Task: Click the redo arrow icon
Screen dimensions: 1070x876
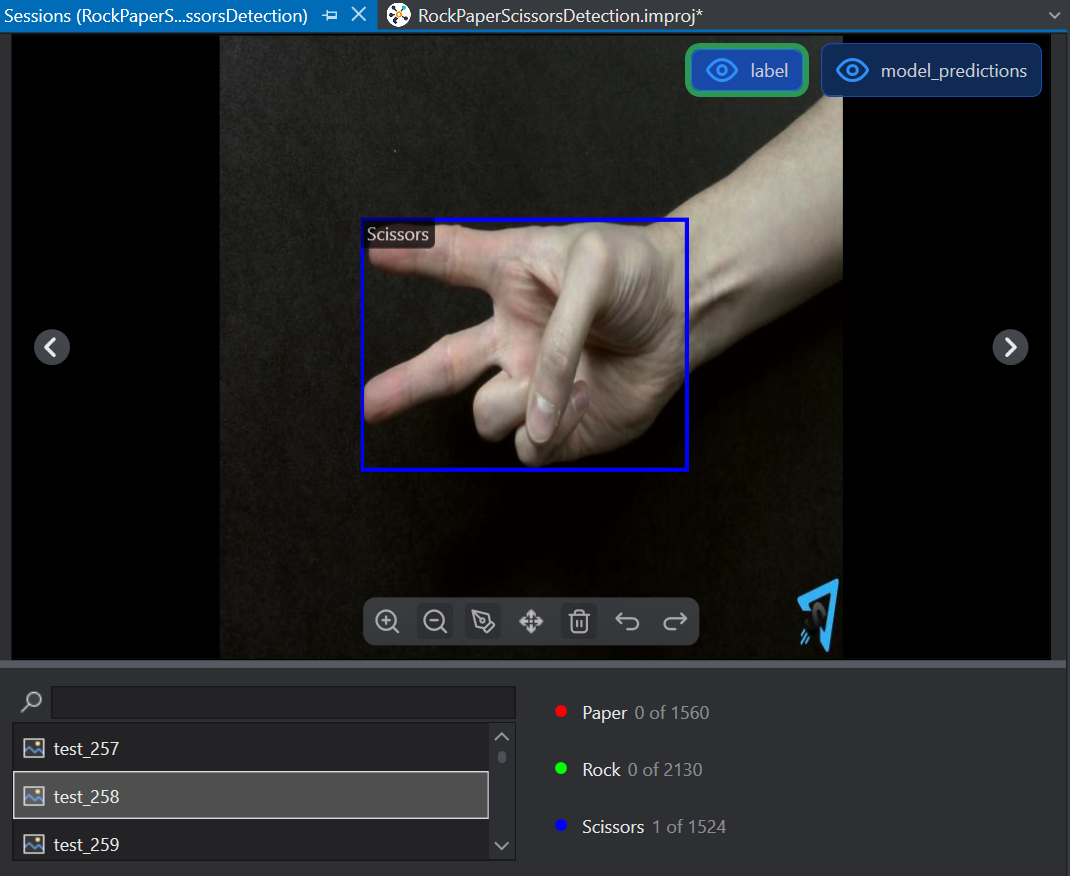Action: pos(675,622)
